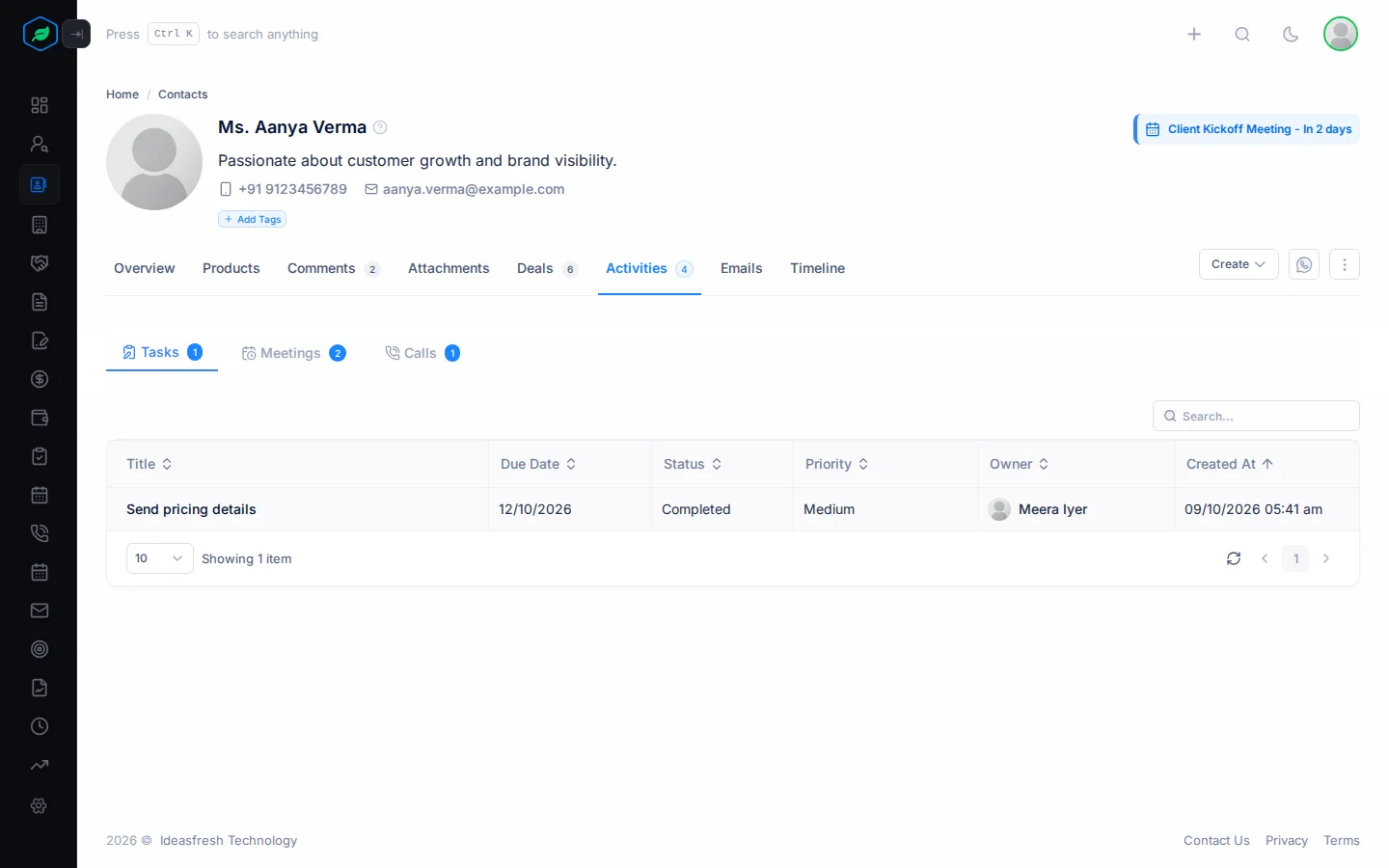Open the Contact Us footer link

(x=1216, y=841)
